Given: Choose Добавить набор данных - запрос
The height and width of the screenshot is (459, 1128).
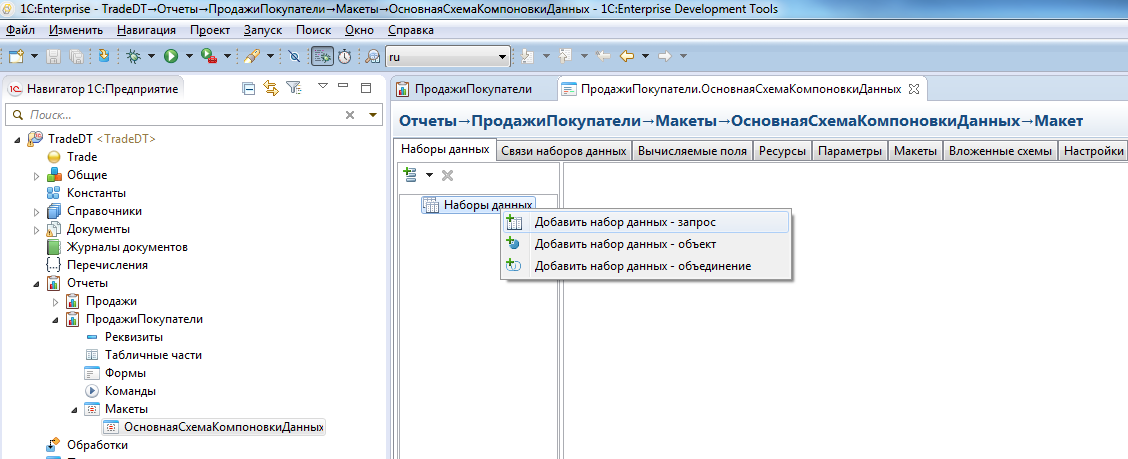Looking at the screenshot, I should tap(646, 222).
